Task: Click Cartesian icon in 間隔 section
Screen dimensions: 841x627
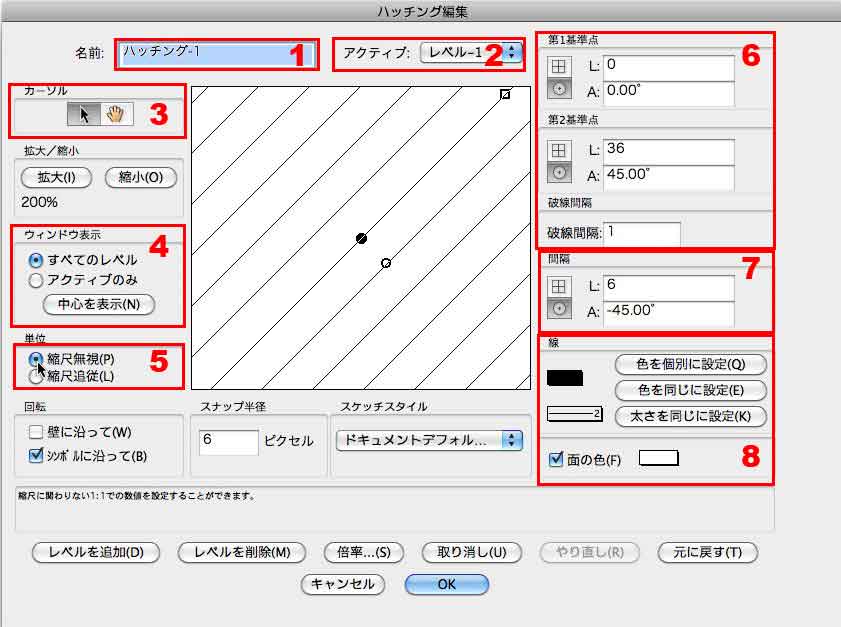Action: coord(560,287)
